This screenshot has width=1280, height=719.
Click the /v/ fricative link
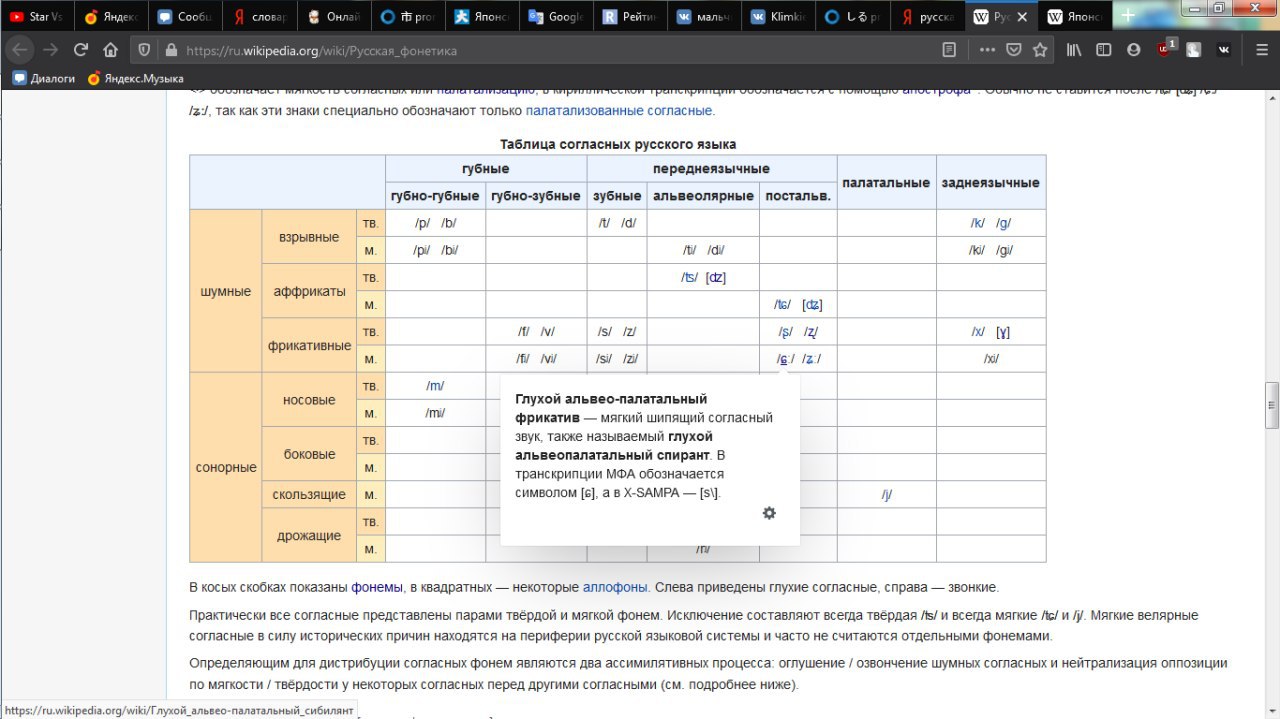click(548, 332)
